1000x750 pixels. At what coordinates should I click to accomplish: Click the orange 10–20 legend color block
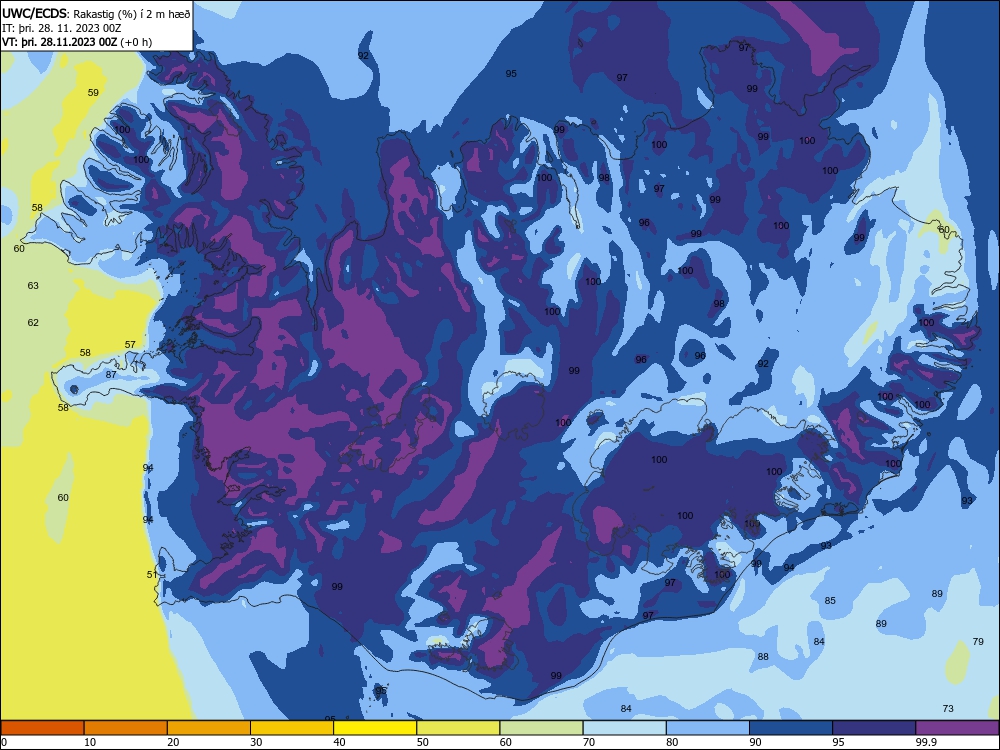pyautogui.click(x=126, y=728)
